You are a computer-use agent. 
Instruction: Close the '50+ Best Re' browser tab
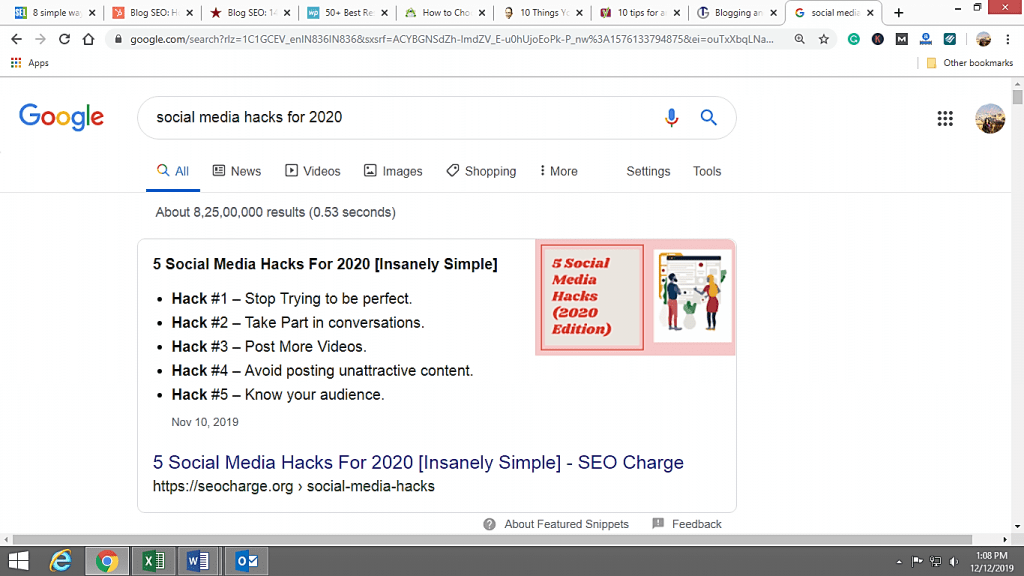(384, 12)
